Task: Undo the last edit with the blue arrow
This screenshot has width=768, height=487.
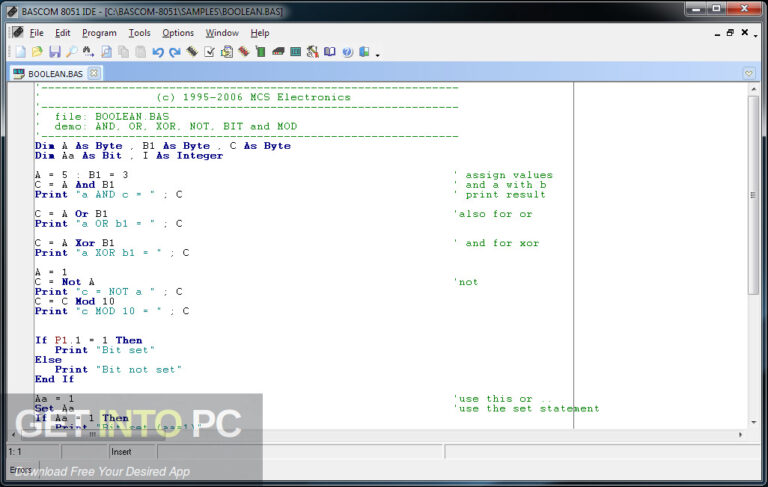Action: pyautogui.click(x=158, y=51)
